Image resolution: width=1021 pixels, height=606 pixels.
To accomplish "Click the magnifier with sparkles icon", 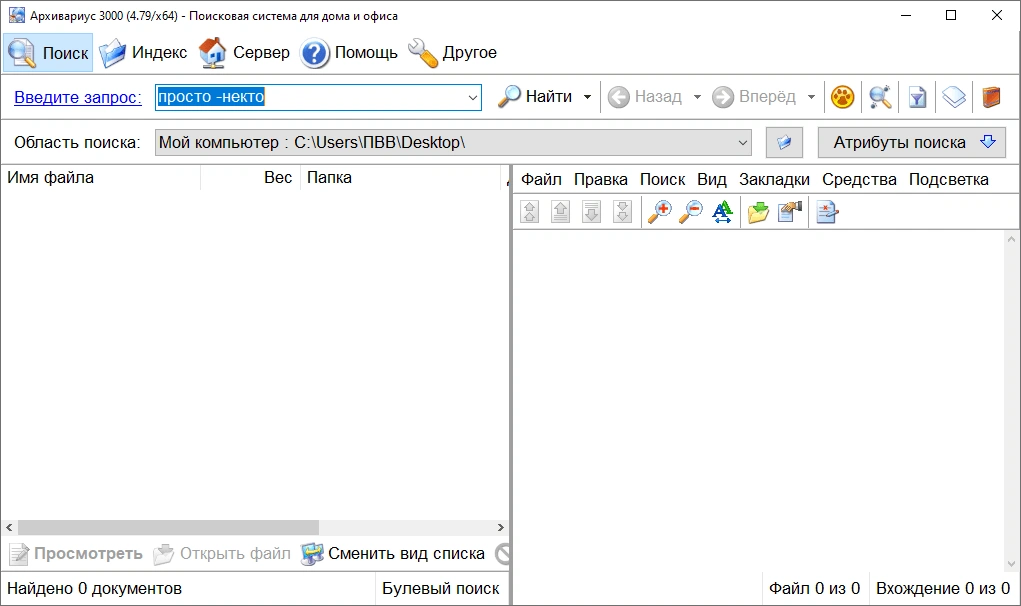I will pyautogui.click(x=880, y=97).
